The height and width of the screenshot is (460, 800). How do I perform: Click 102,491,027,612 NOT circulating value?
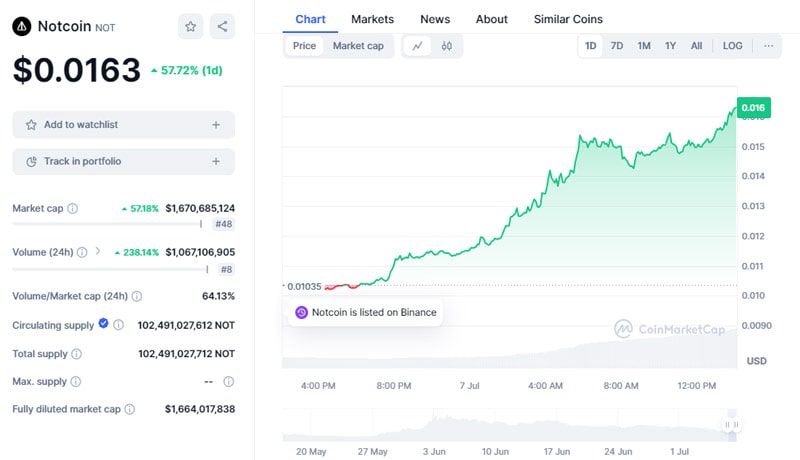click(x=186, y=325)
